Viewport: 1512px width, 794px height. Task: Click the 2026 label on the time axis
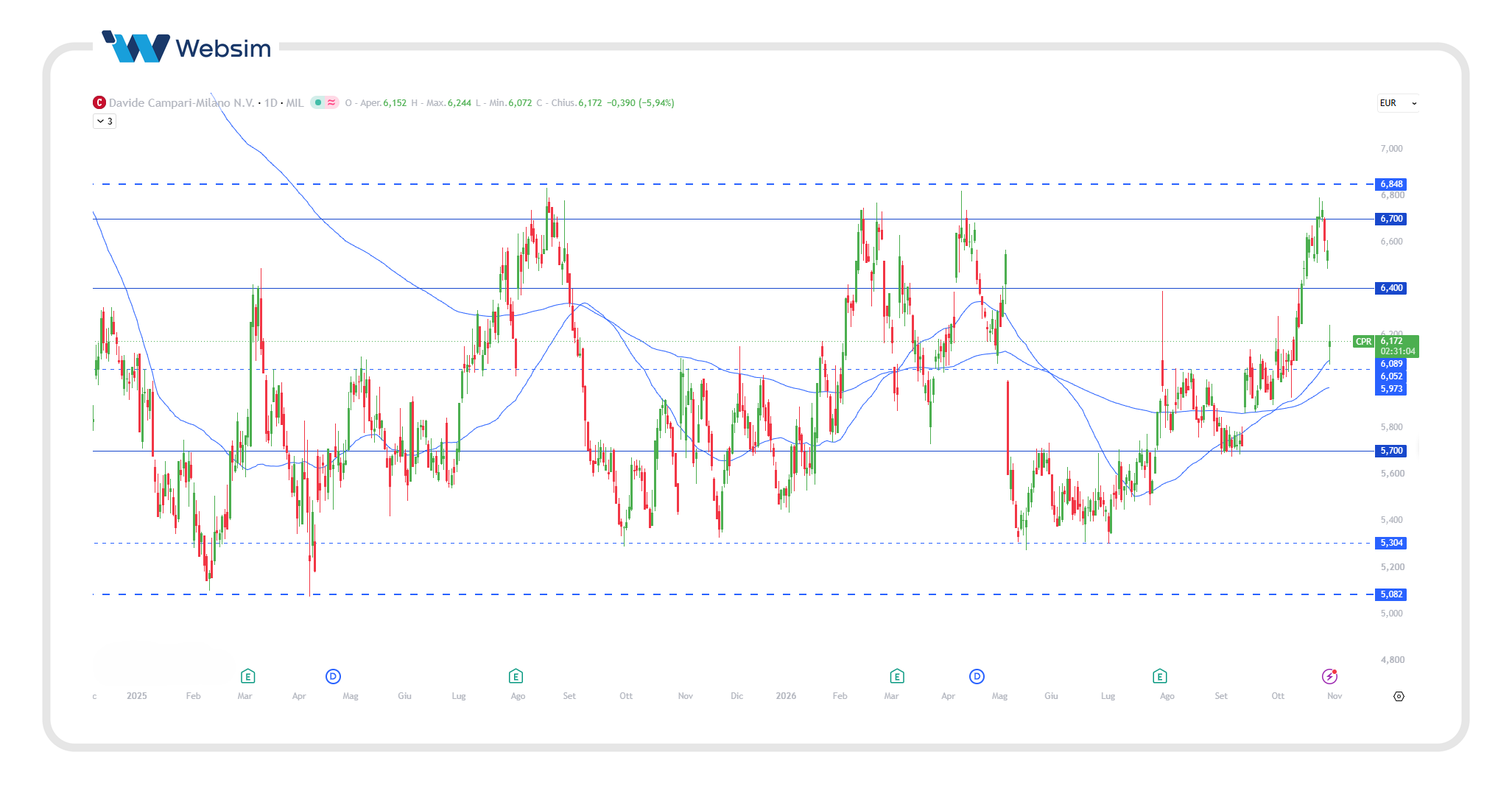pos(786,696)
